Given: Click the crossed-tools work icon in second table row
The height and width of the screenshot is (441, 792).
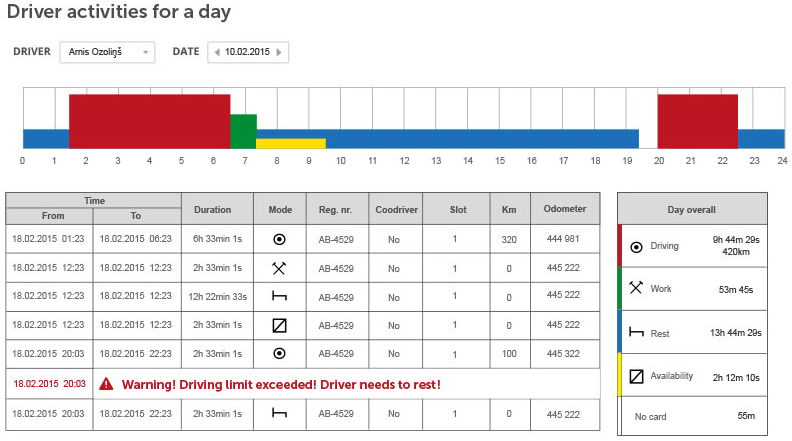Looking at the screenshot, I should pyautogui.click(x=280, y=269).
